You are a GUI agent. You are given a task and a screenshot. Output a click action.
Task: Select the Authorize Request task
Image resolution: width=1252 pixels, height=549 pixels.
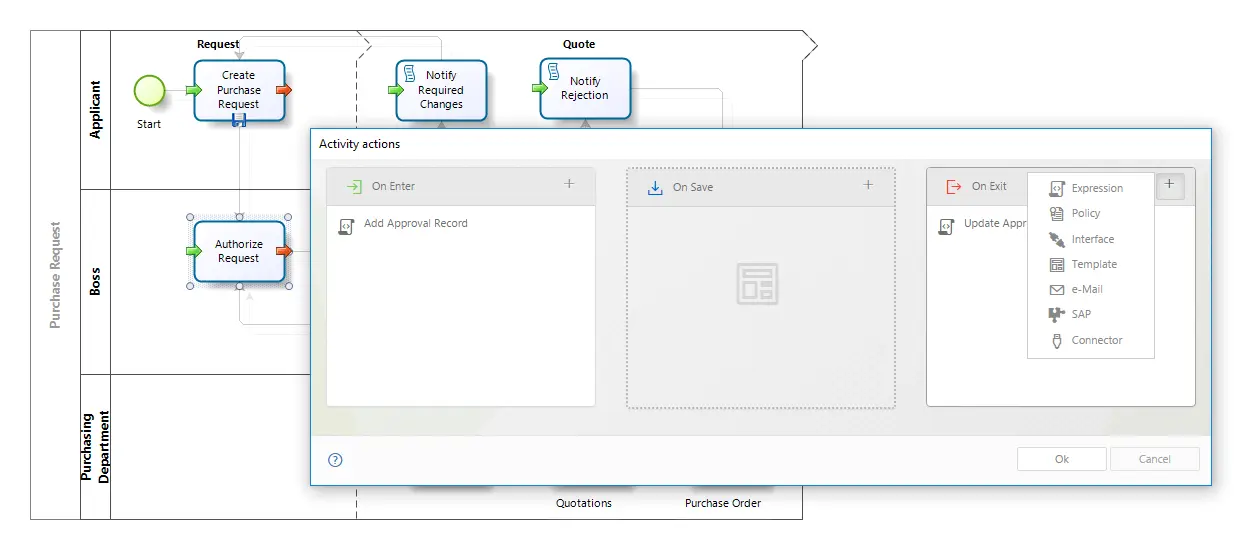point(239,251)
